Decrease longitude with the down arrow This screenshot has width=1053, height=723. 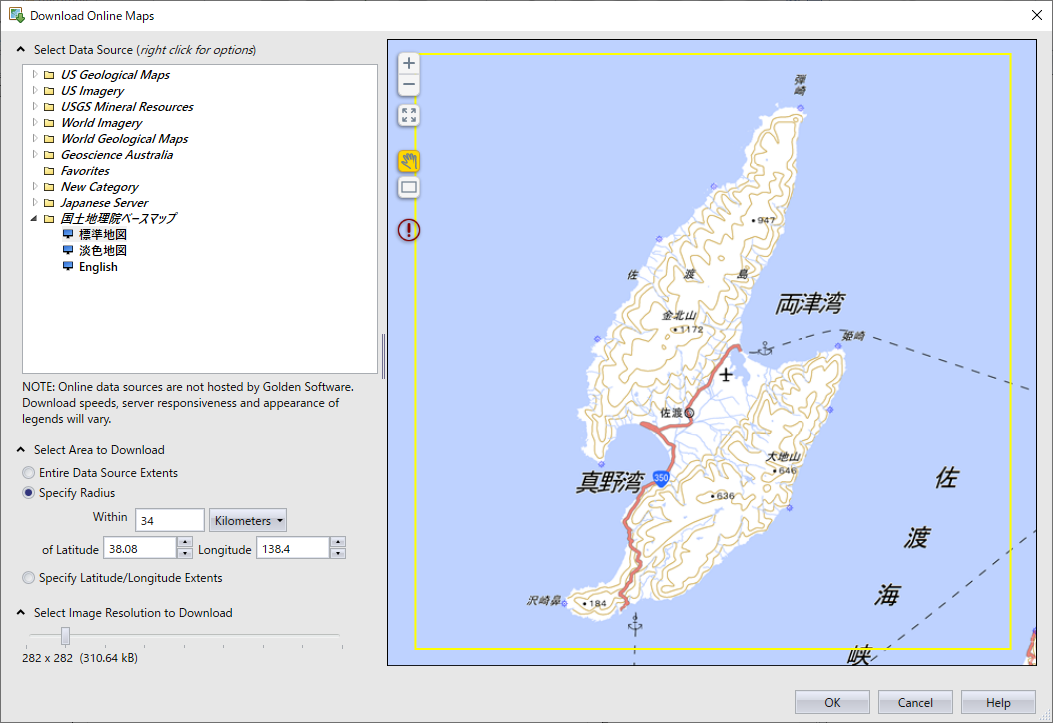point(338,554)
